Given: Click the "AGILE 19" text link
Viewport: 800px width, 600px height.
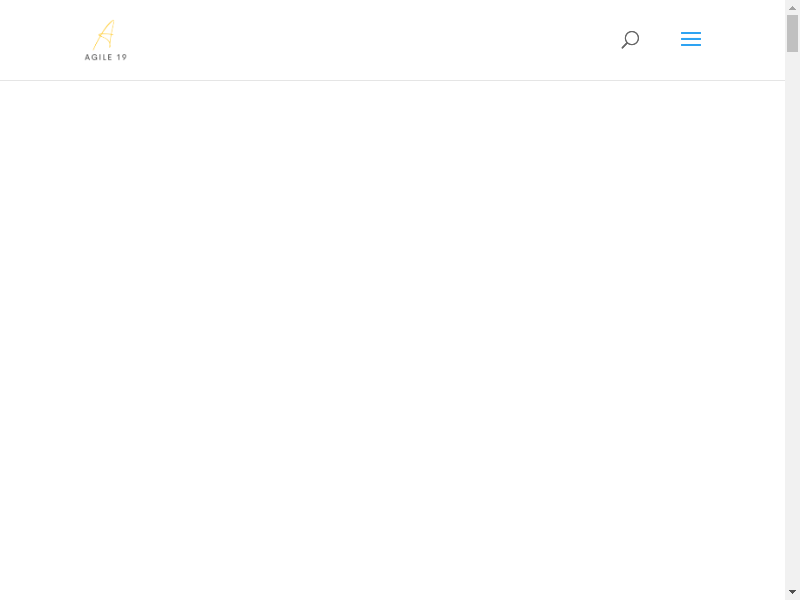Looking at the screenshot, I should pyautogui.click(x=105, y=57).
